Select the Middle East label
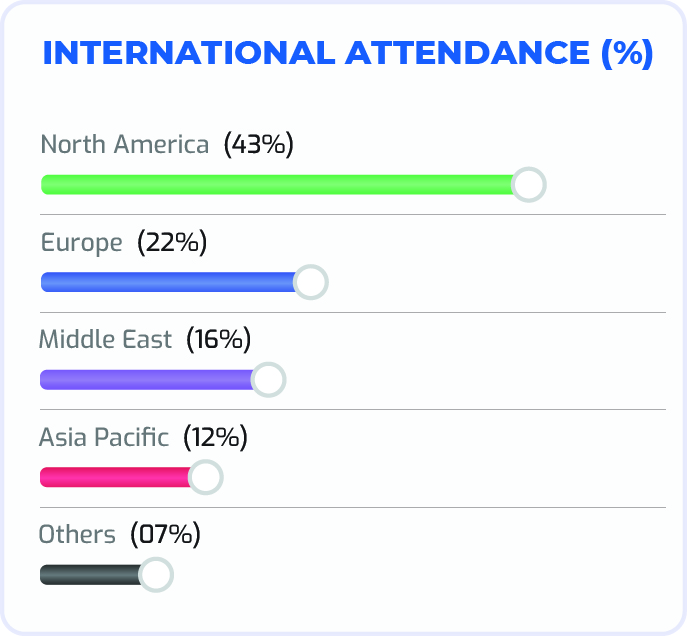The width and height of the screenshot is (687, 636). [106, 340]
